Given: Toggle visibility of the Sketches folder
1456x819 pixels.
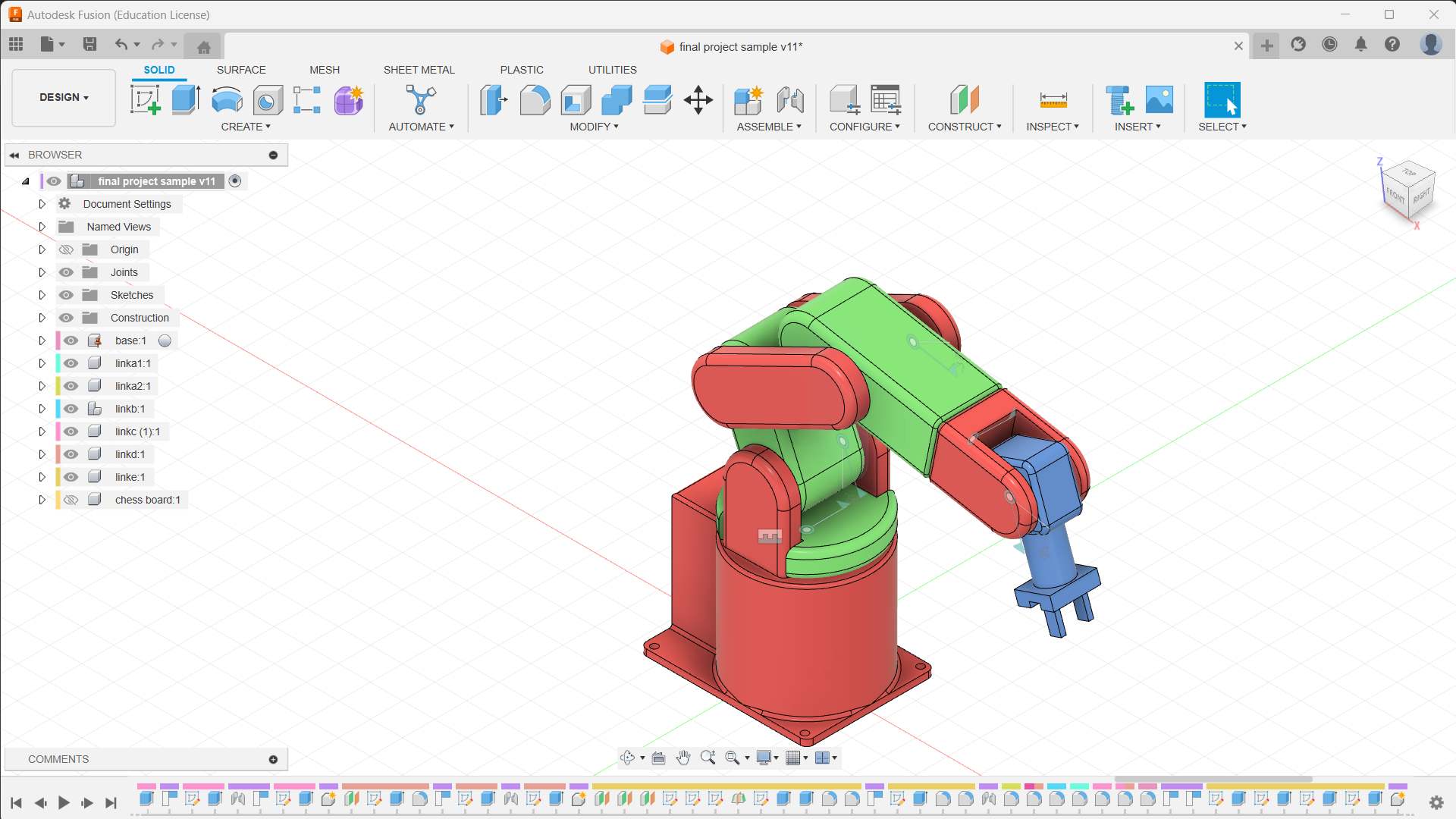Looking at the screenshot, I should click(66, 295).
